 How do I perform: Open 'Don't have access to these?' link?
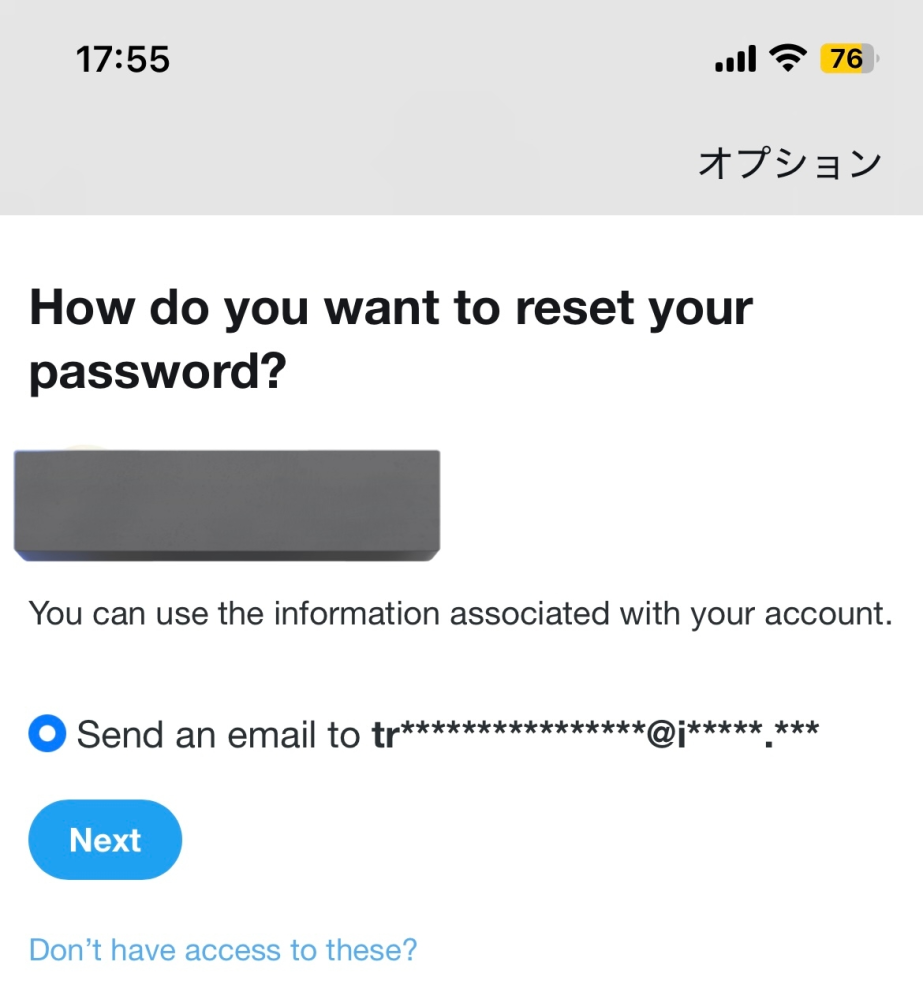(x=223, y=950)
